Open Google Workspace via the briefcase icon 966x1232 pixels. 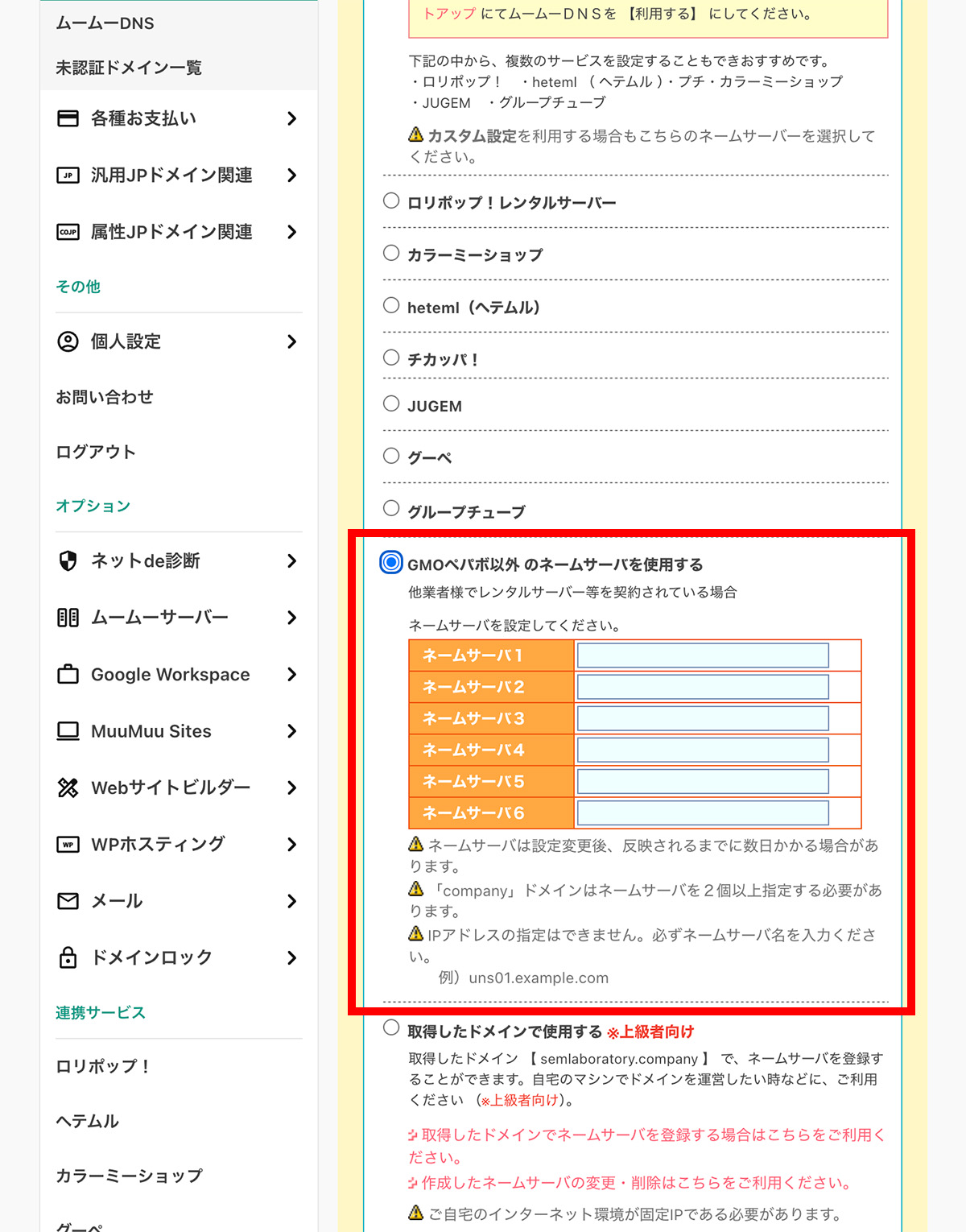(68, 675)
